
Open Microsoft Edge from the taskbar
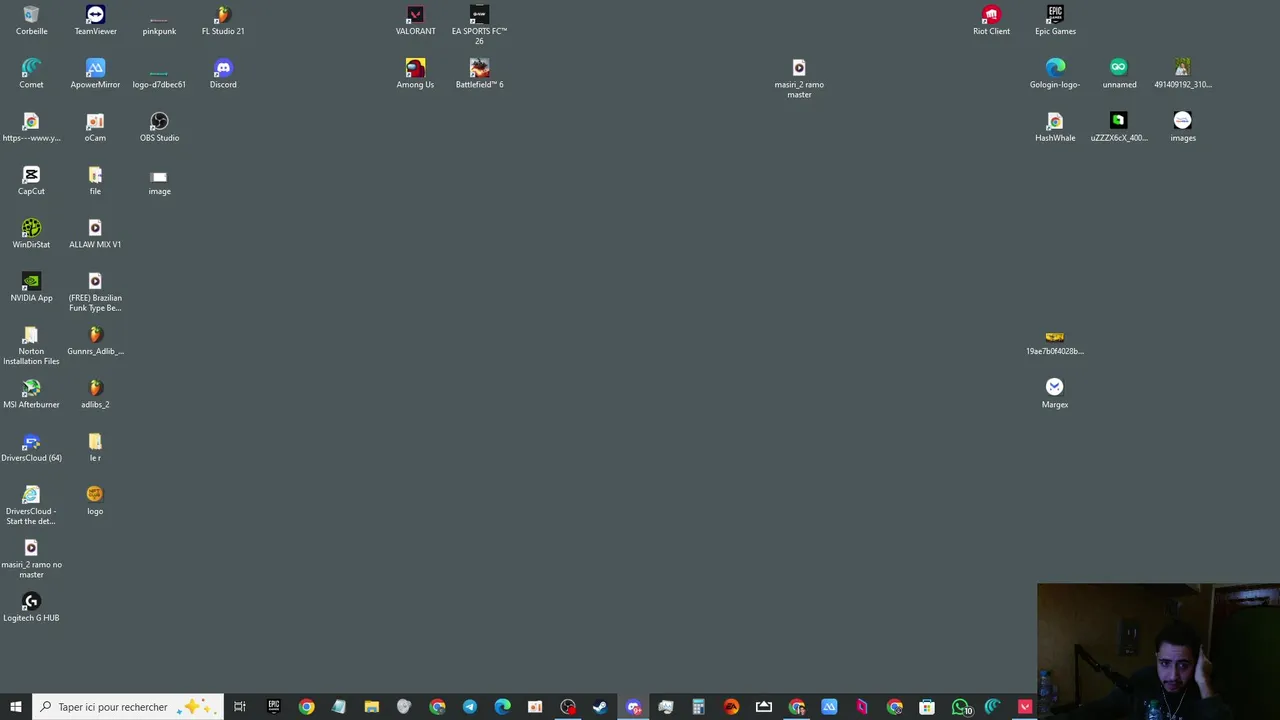502,707
